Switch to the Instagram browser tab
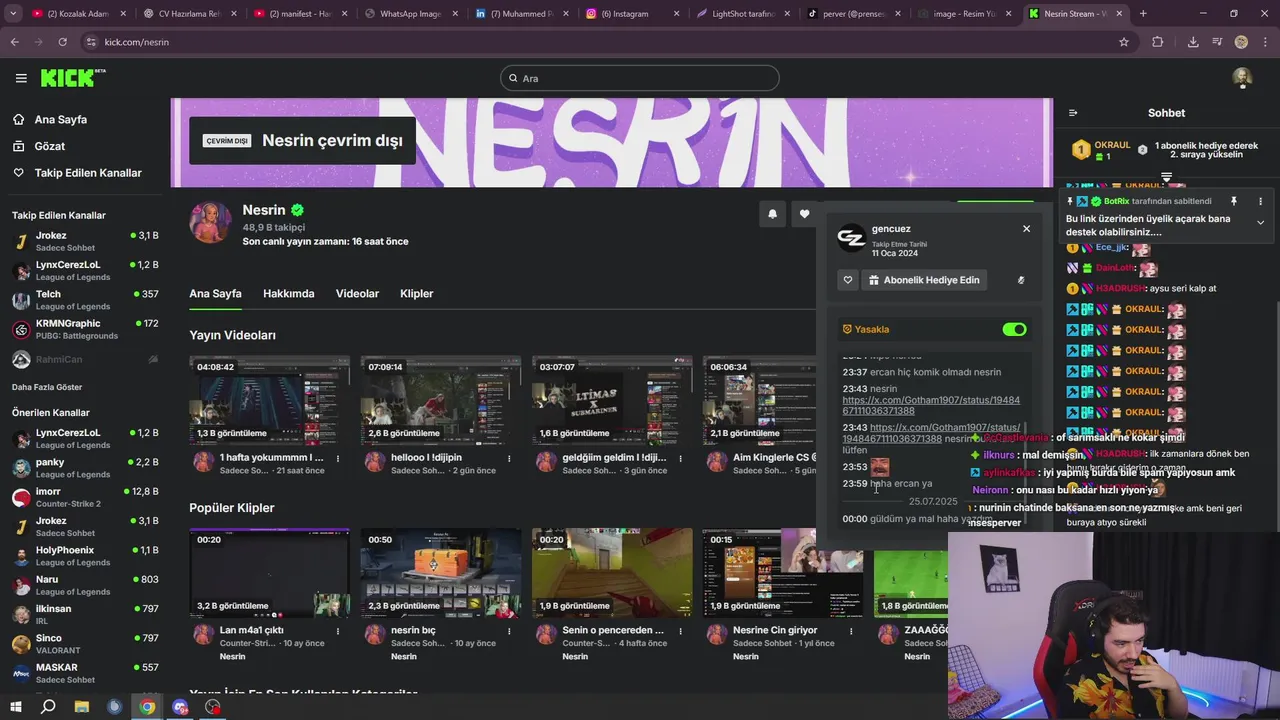Viewport: 1280px width, 720px height. 630,14
